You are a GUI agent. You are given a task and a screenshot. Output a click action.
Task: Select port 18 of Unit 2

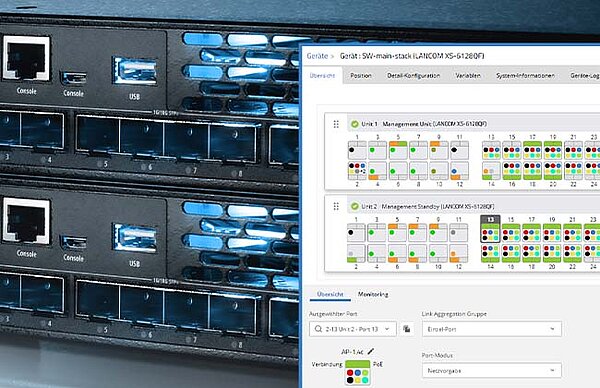532,253
